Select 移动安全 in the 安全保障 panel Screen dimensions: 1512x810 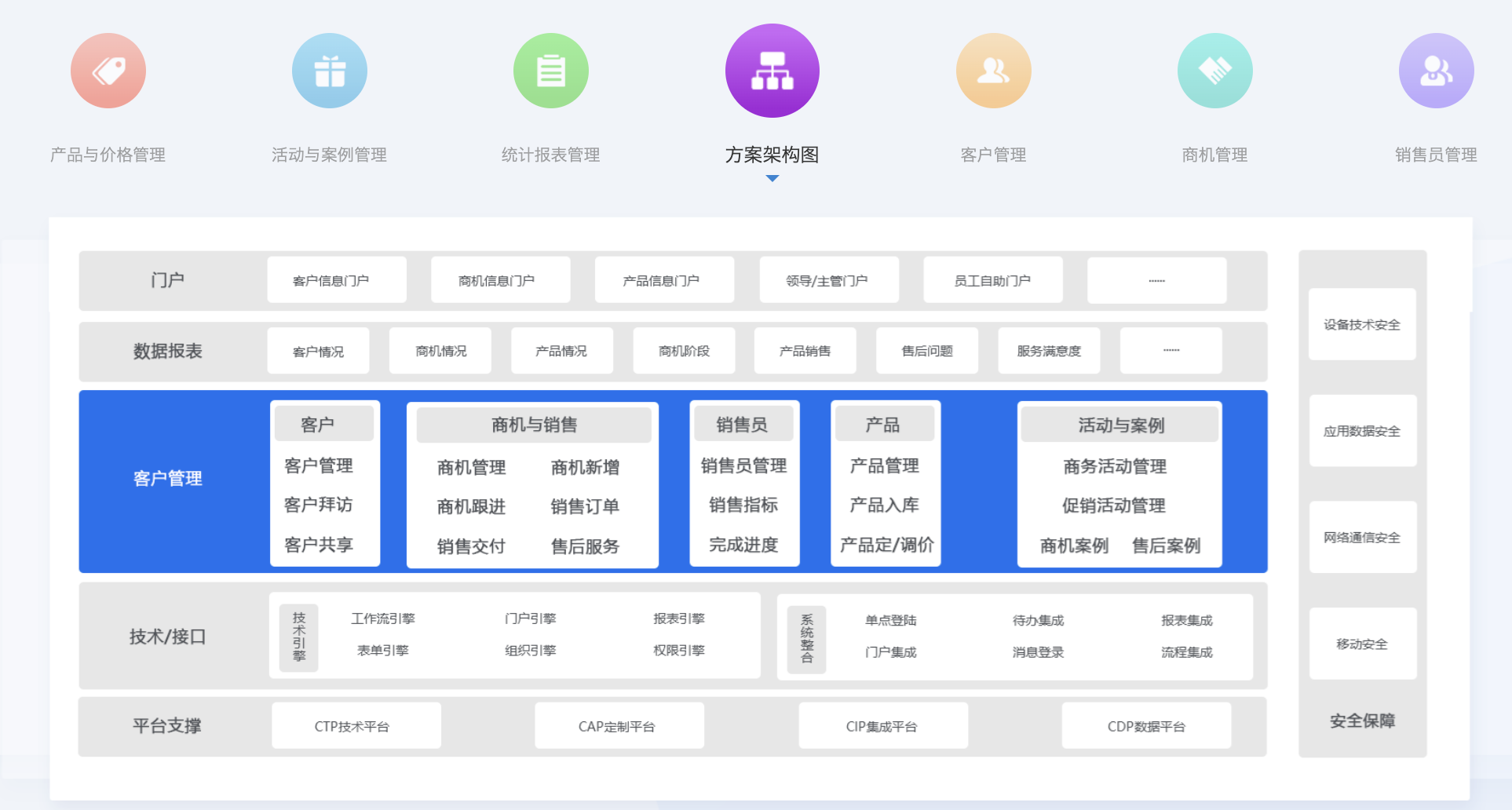pos(1362,644)
